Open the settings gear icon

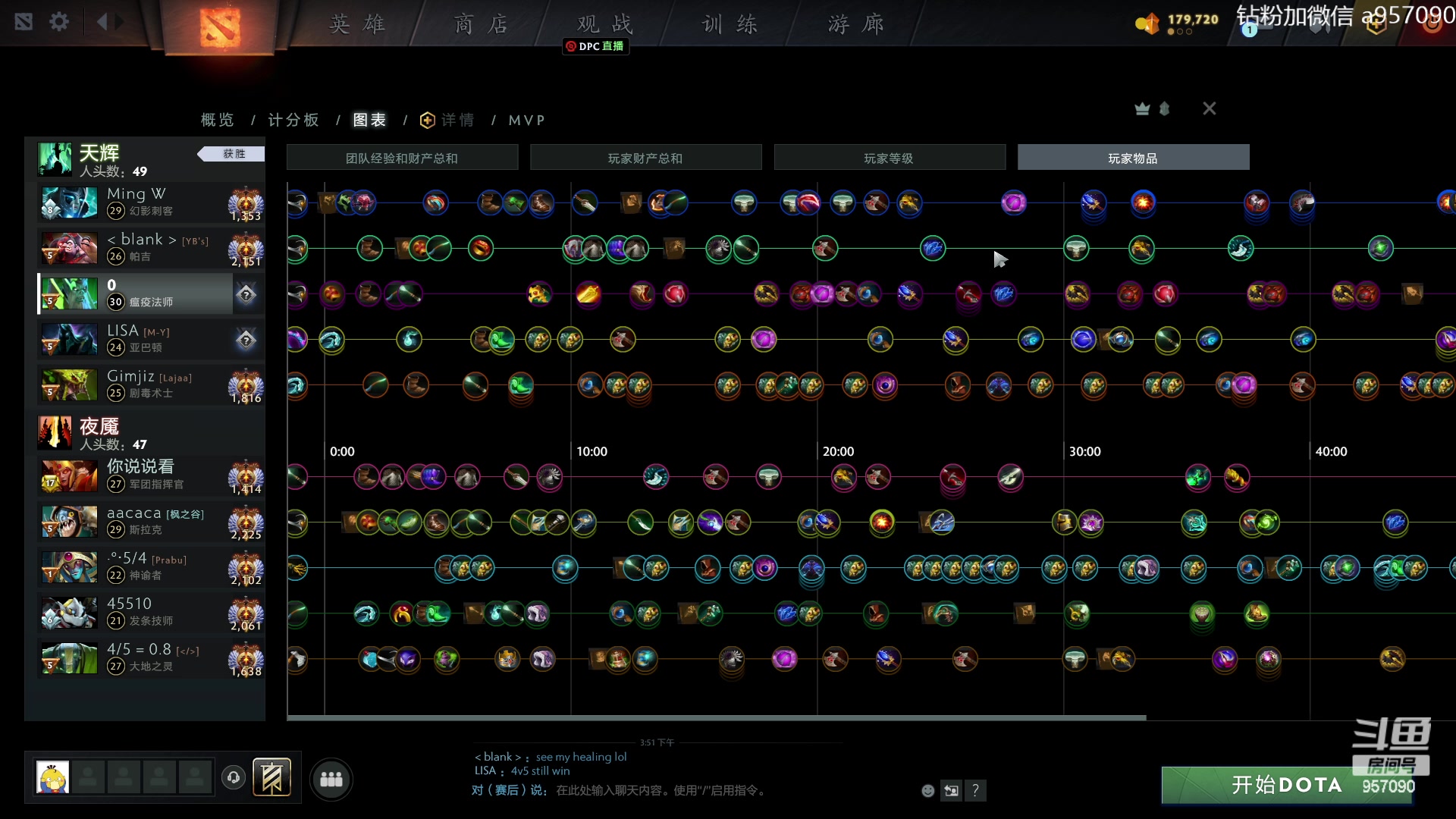59,22
